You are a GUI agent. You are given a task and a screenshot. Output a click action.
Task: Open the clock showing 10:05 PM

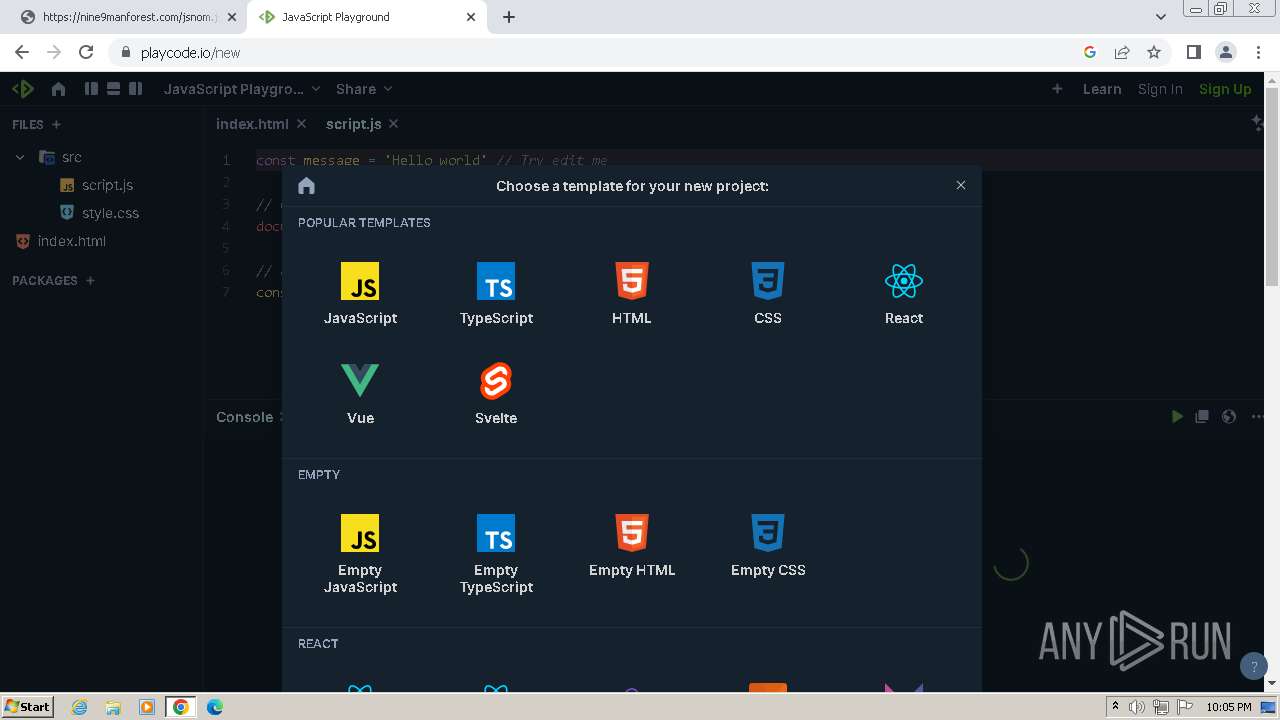[1229, 707]
